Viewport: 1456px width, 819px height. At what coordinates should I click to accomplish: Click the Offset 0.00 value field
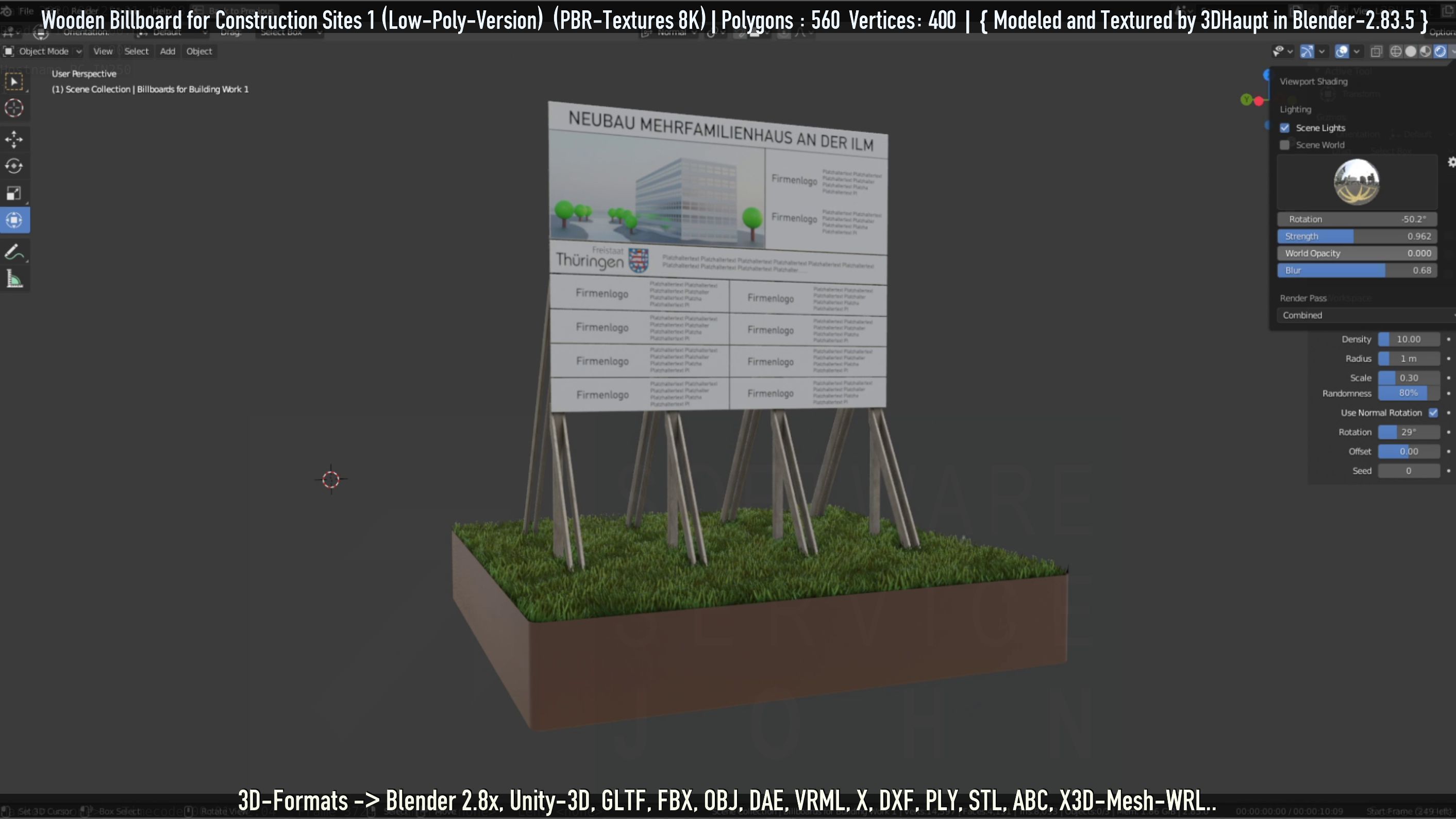coord(1409,451)
